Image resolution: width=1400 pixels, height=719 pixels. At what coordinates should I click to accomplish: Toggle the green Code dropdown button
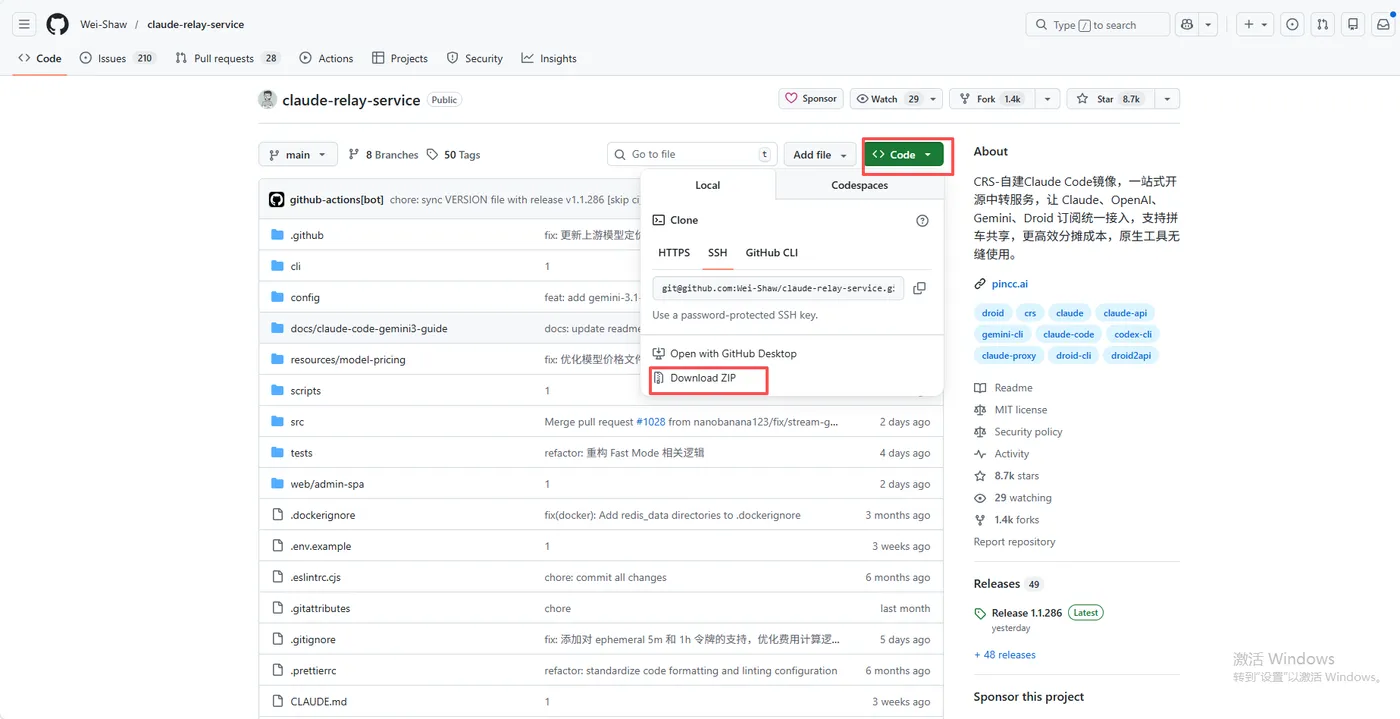point(904,155)
